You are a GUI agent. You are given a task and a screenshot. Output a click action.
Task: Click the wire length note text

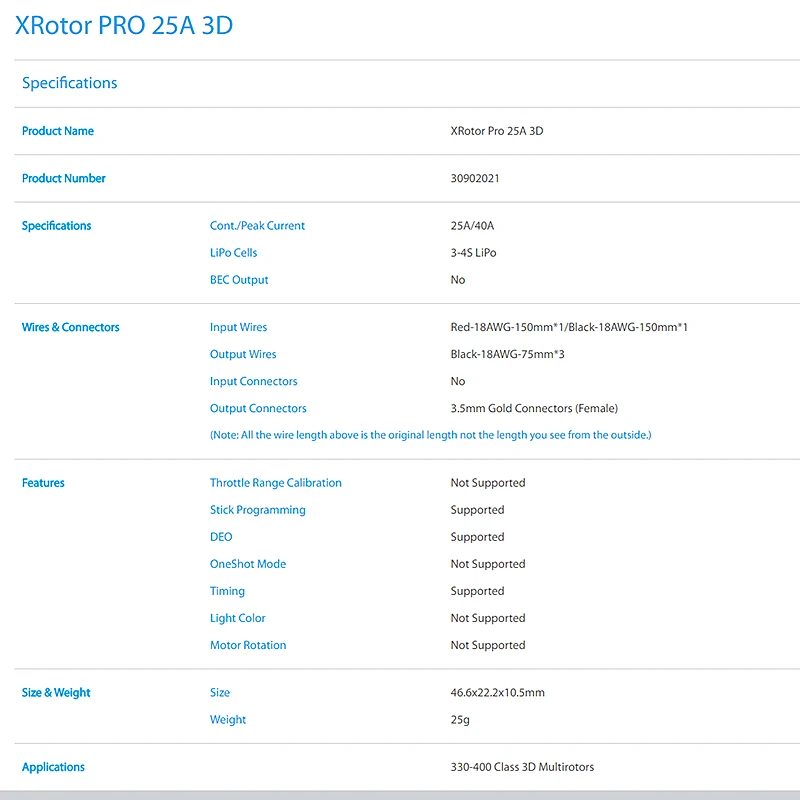pyautogui.click(x=431, y=435)
